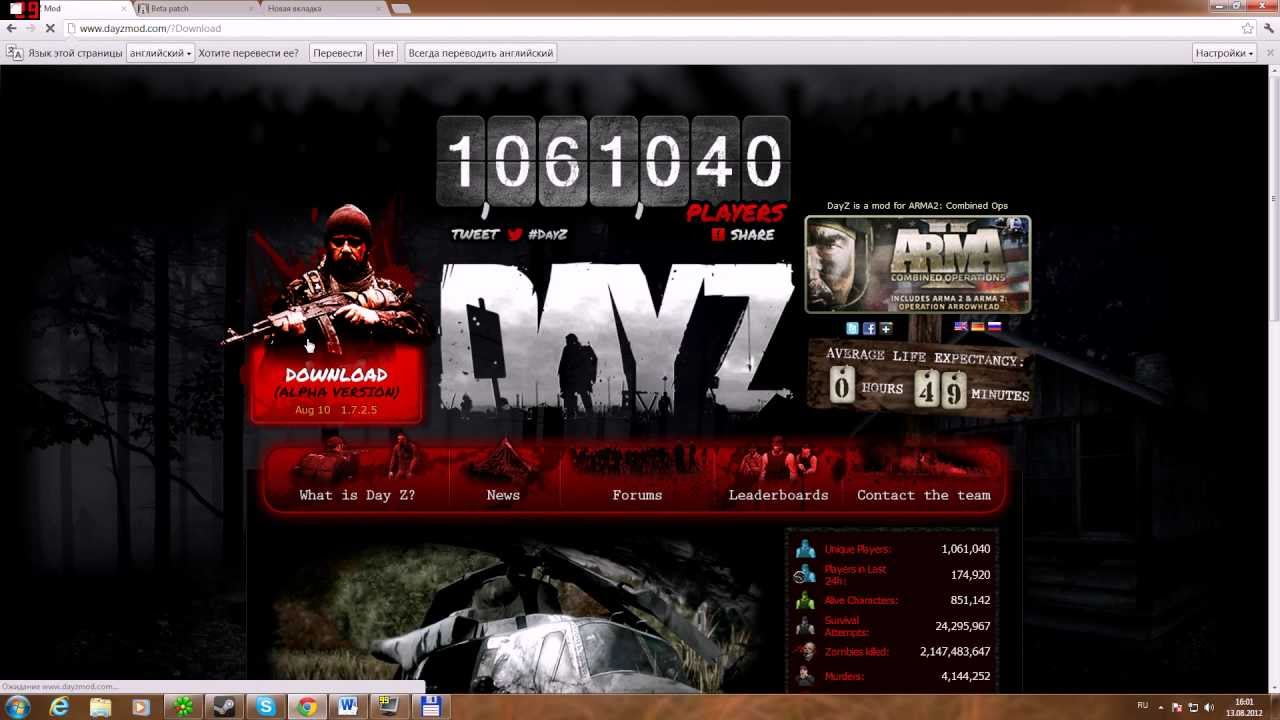The height and width of the screenshot is (720, 1280).
Task: Open Windows Start menu
Action: (19, 706)
